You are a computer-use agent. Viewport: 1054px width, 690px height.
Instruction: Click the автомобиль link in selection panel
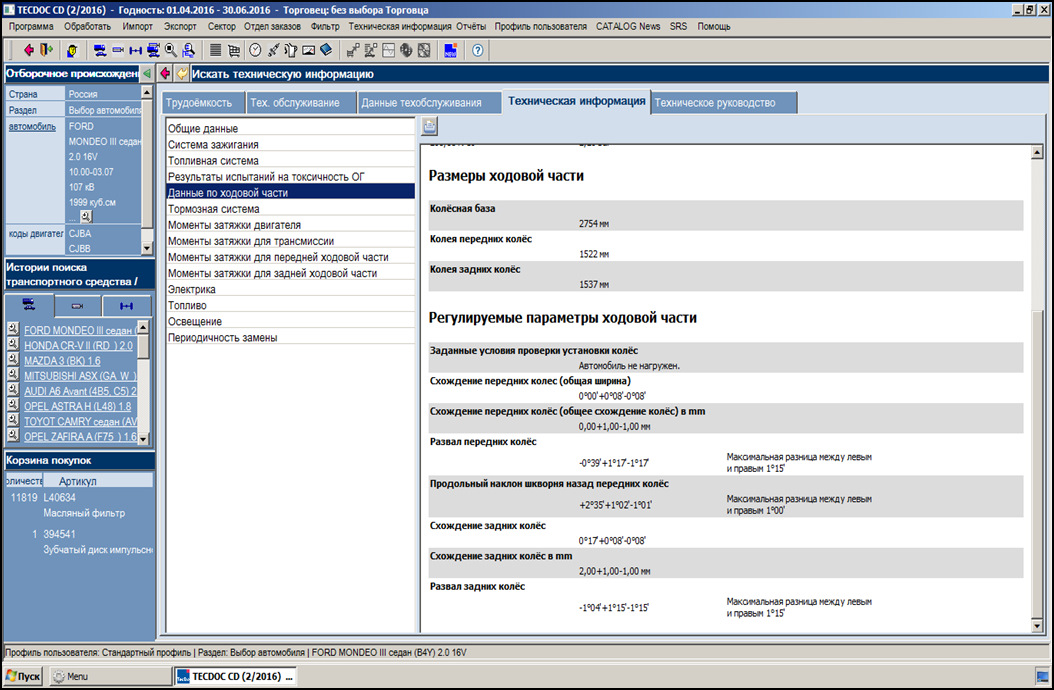pyautogui.click(x=32, y=126)
